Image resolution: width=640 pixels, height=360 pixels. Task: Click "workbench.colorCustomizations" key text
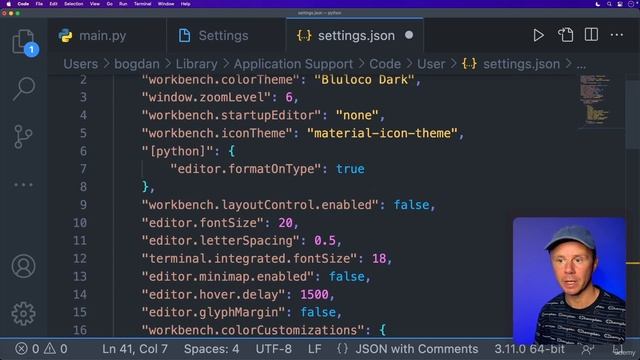[253, 330]
